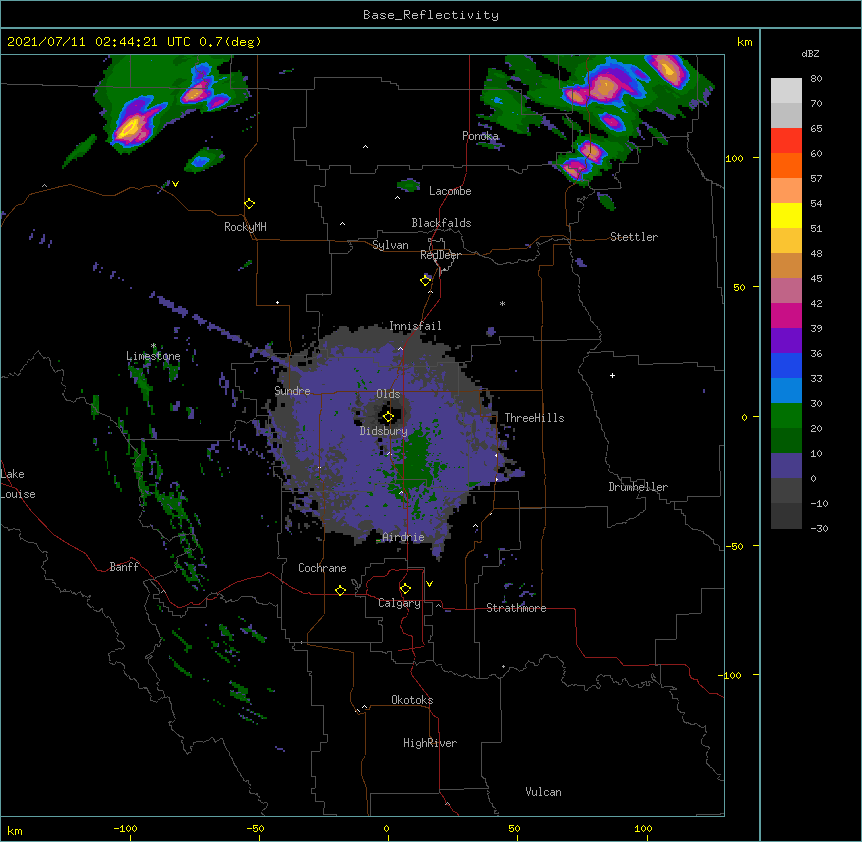Select the 80 value in the dBZ legend
The width and height of the screenshot is (862, 842).
(816, 79)
